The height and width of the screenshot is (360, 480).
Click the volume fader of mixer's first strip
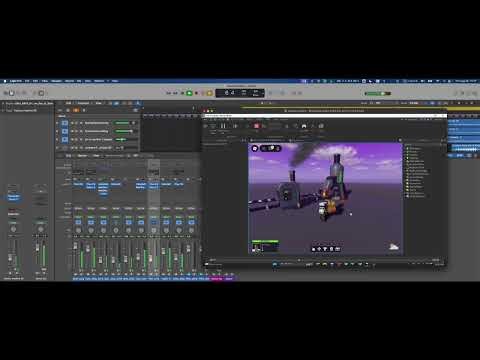click(76, 246)
